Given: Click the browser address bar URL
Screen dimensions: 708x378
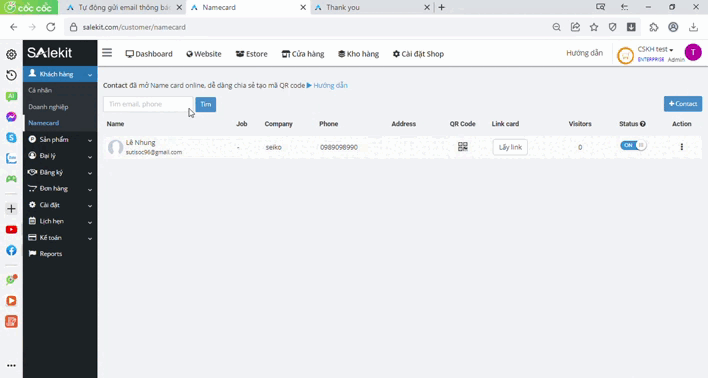Looking at the screenshot, I should coord(134,27).
